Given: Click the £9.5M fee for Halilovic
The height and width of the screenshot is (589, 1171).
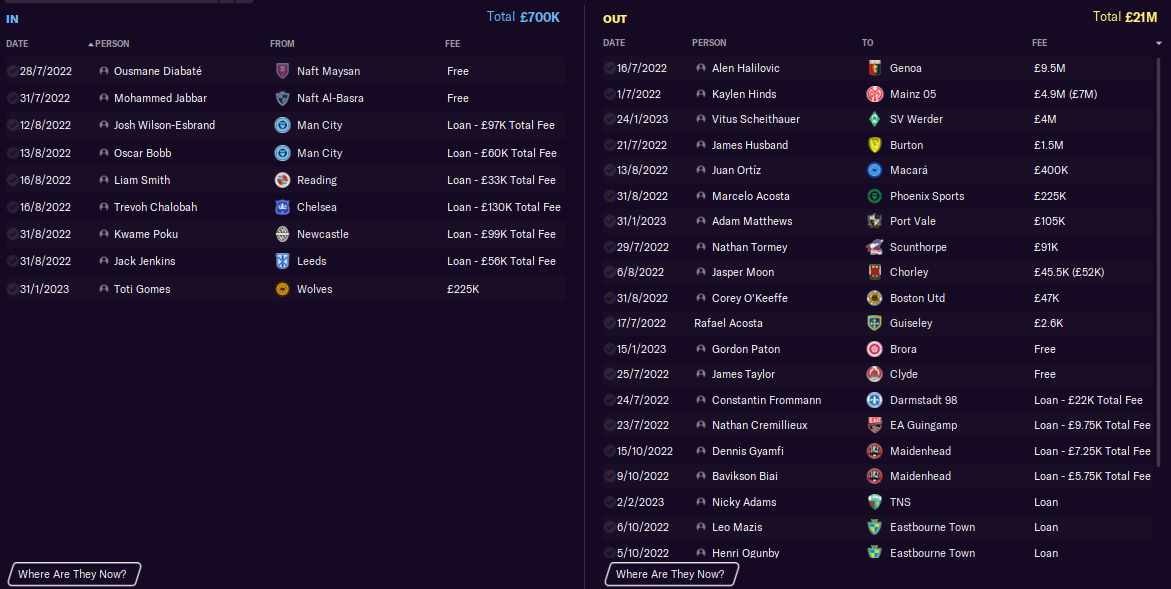Looking at the screenshot, I should [1049, 68].
